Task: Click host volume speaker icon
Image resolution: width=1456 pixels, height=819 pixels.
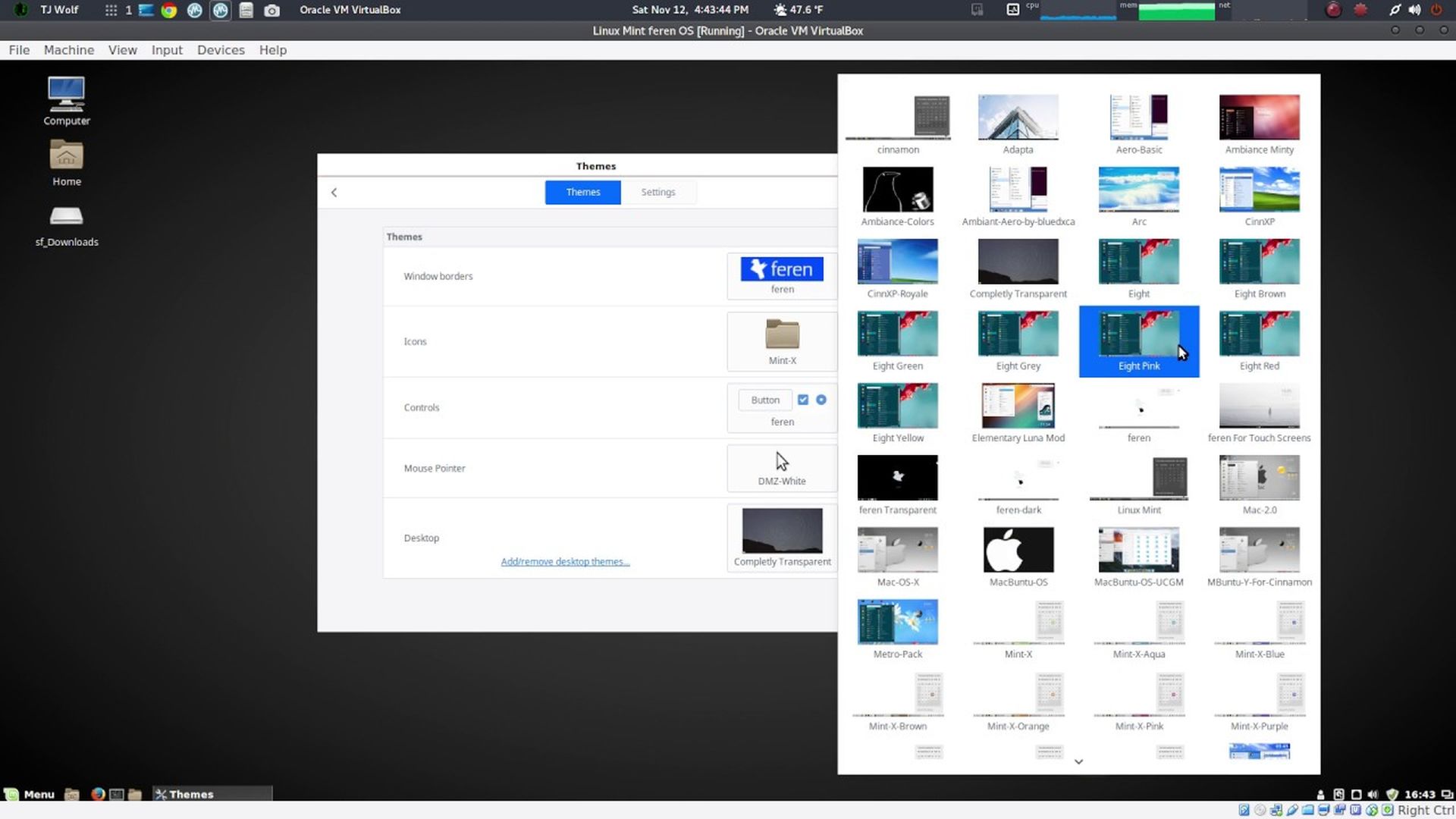Action: (1414, 10)
